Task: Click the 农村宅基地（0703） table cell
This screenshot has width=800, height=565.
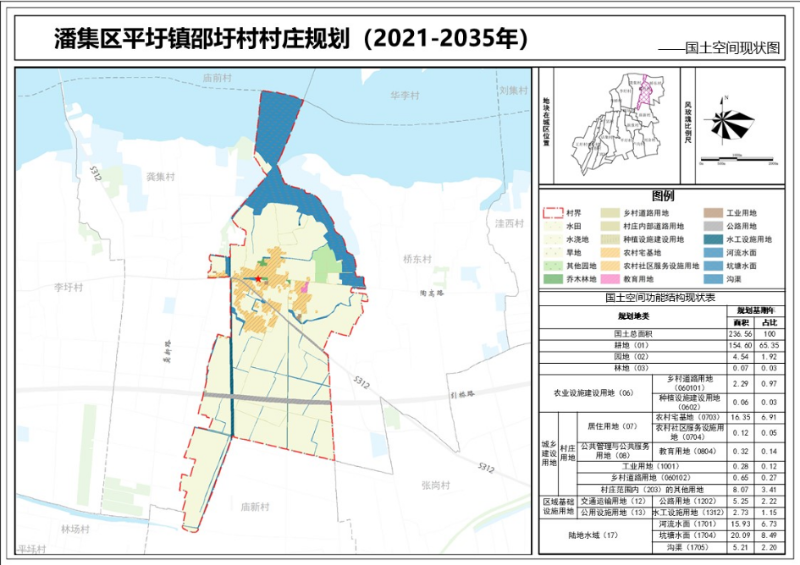Action: [688, 417]
